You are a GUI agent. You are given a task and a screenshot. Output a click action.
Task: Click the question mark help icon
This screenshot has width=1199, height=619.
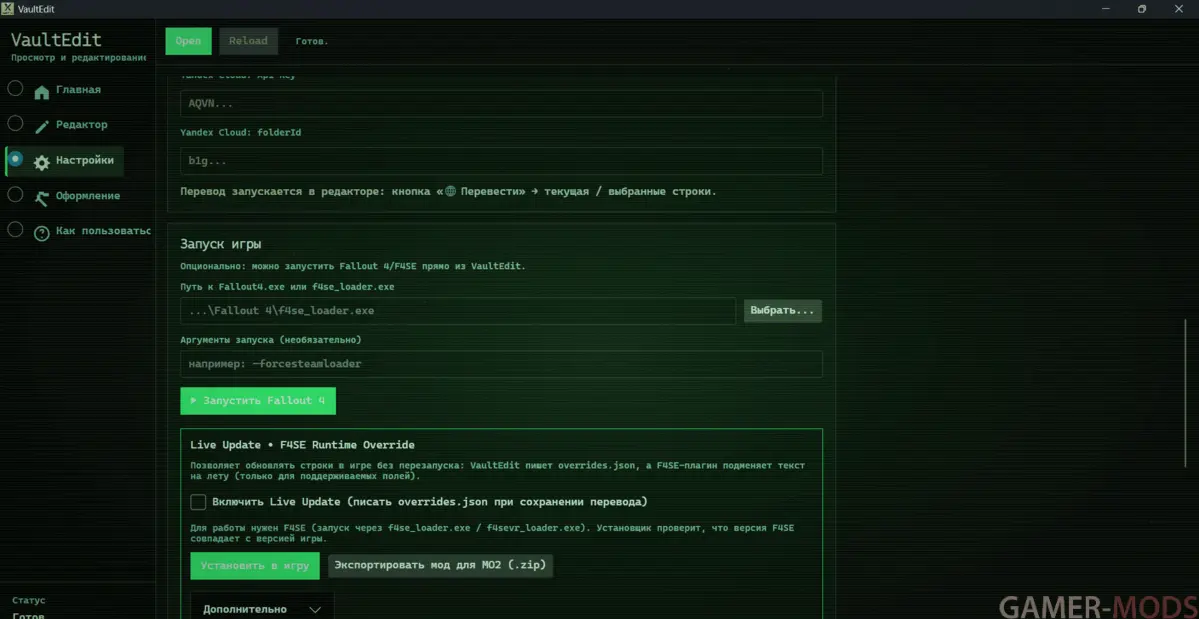pos(41,233)
